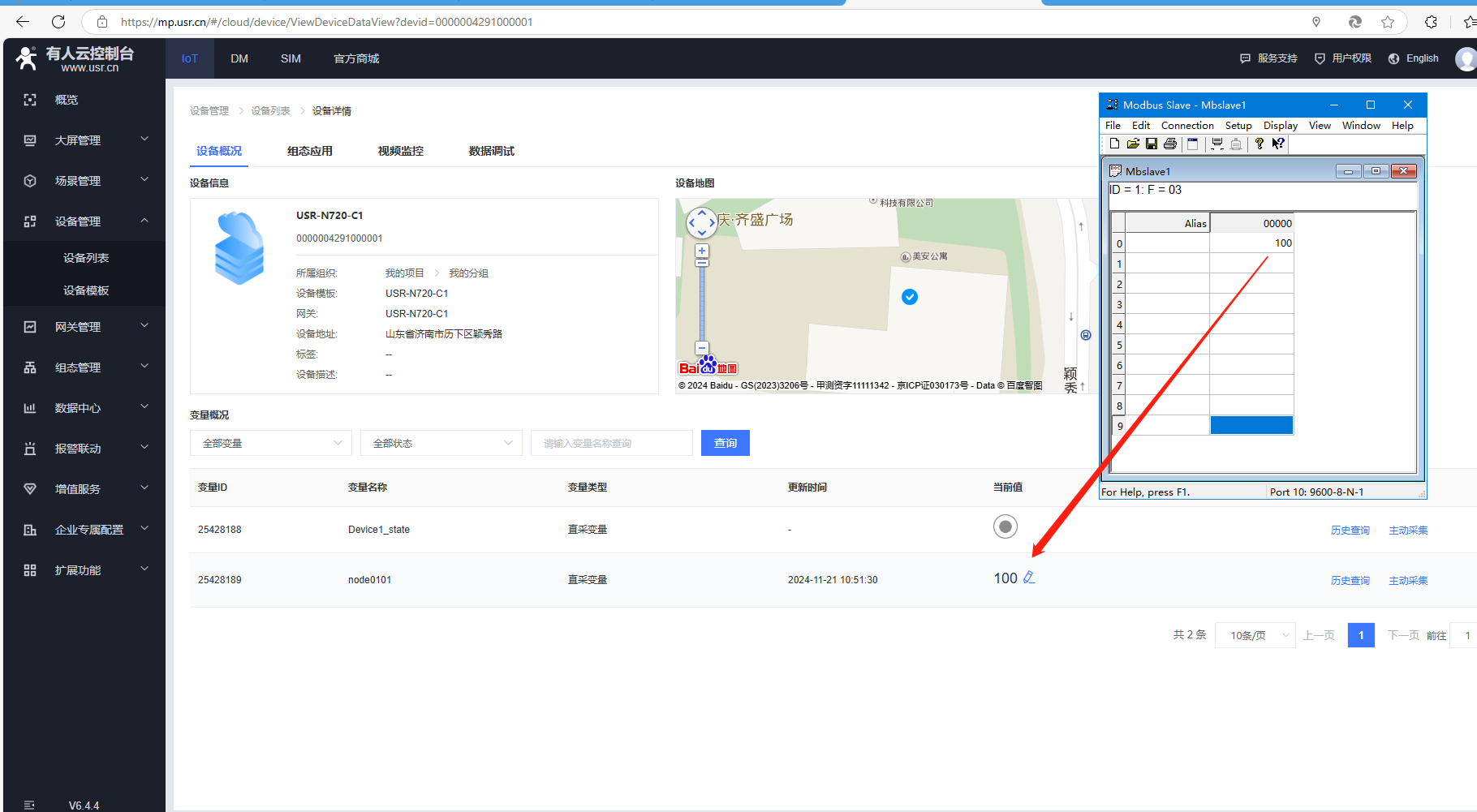The image size is (1477, 812).
Task: Expand the 网关管理 sidebar menu
Action: click(x=84, y=327)
